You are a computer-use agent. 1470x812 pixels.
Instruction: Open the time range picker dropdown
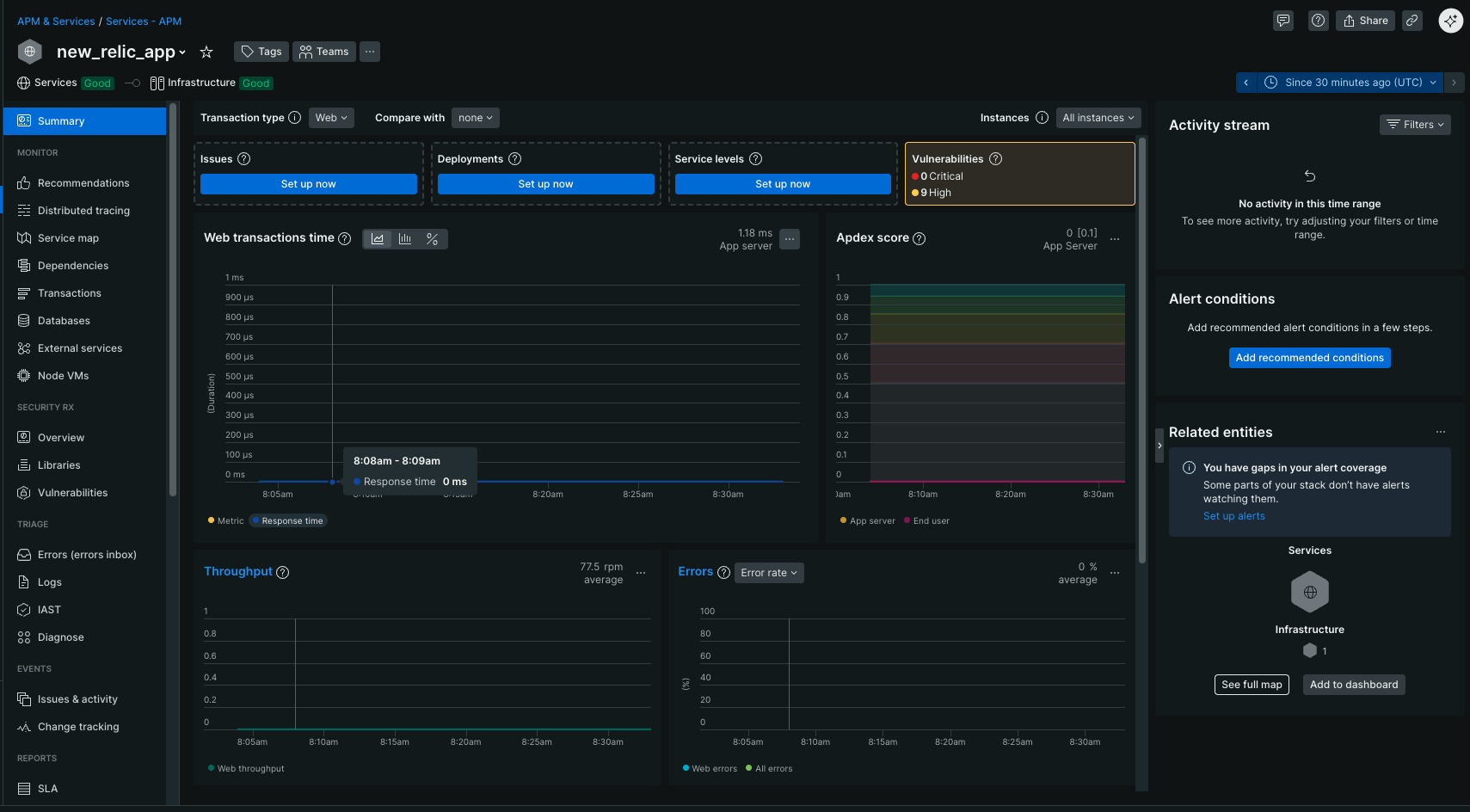point(1352,83)
